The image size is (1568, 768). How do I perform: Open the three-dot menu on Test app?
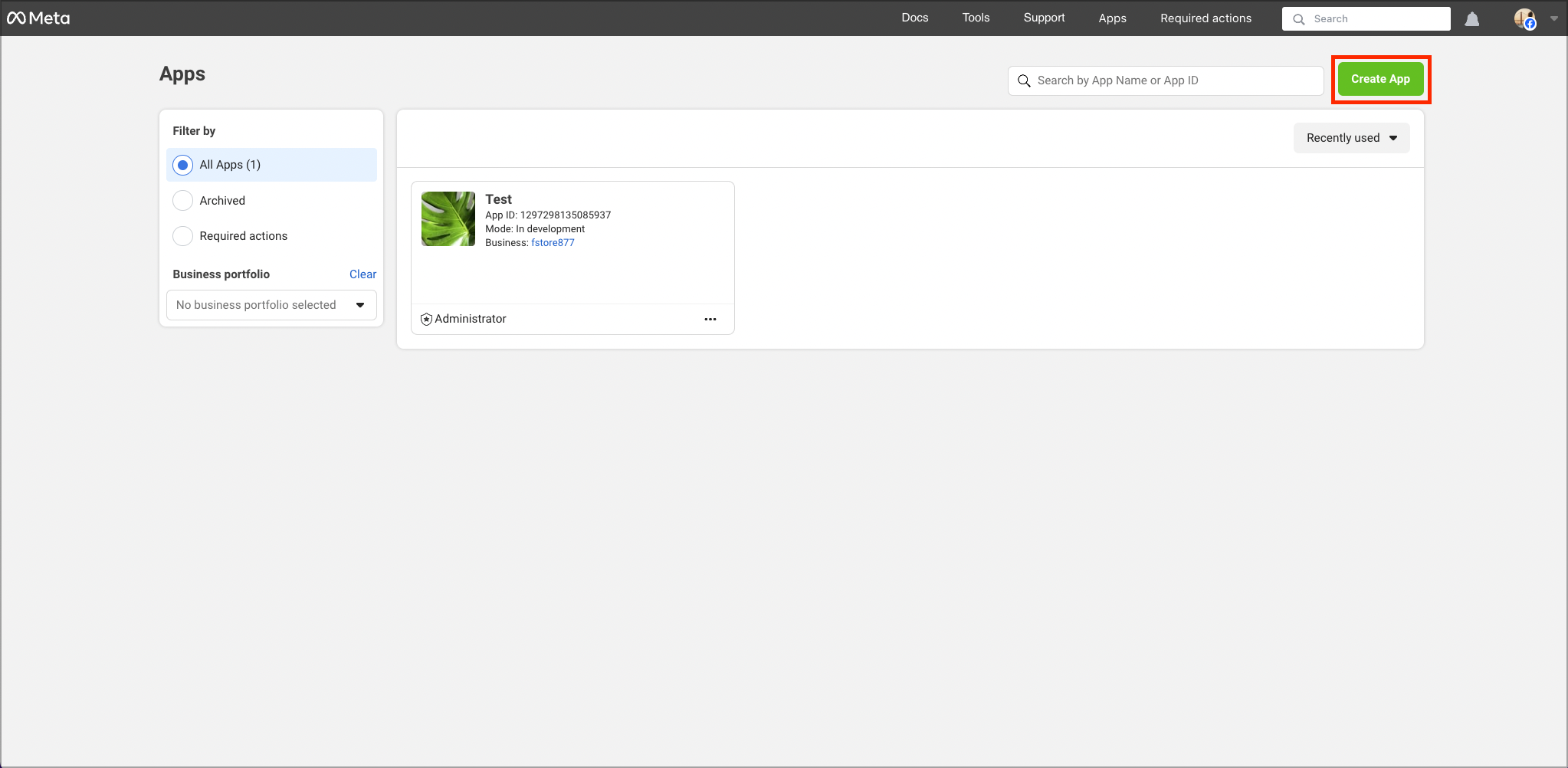click(x=710, y=319)
